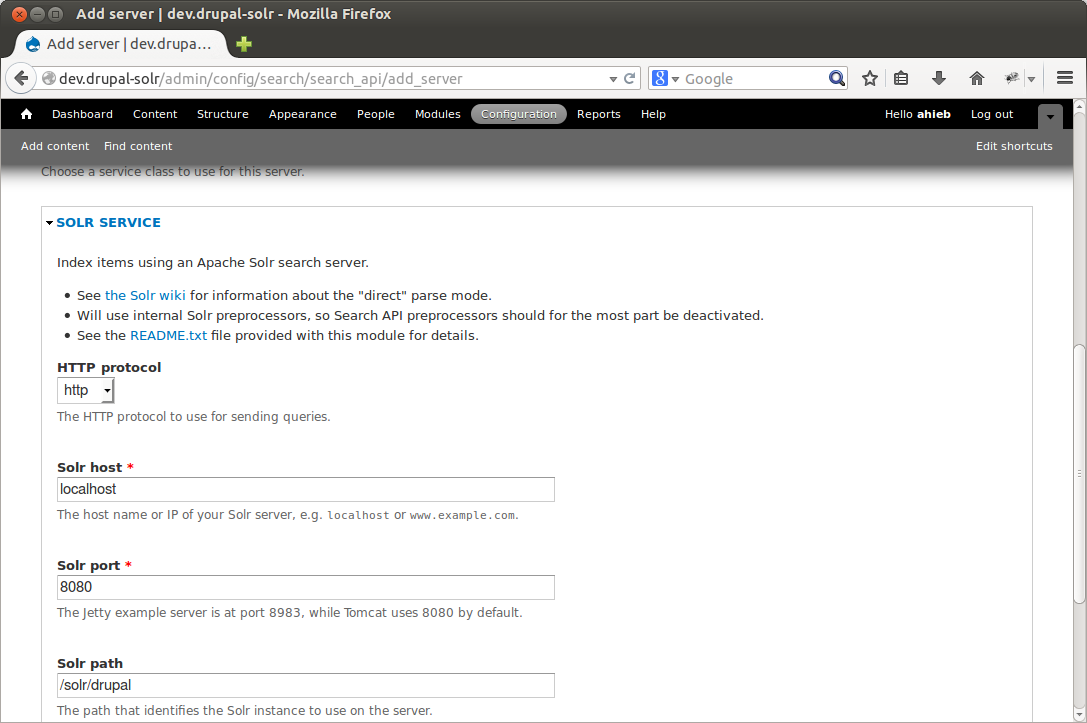Open the HTTP protocol dropdown
This screenshot has width=1087, height=723.
pos(85,390)
